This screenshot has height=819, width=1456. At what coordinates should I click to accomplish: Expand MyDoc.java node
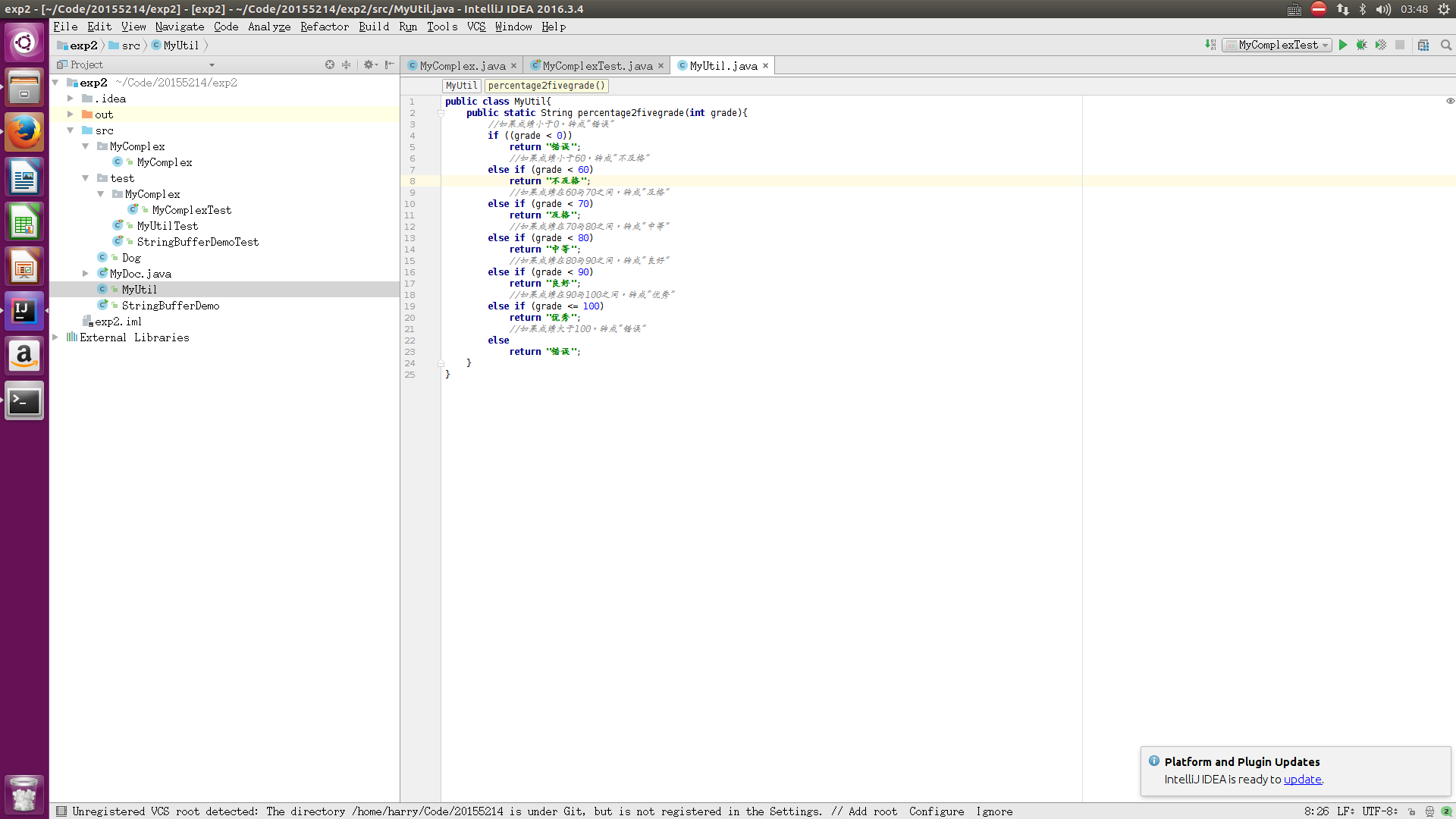click(86, 274)
